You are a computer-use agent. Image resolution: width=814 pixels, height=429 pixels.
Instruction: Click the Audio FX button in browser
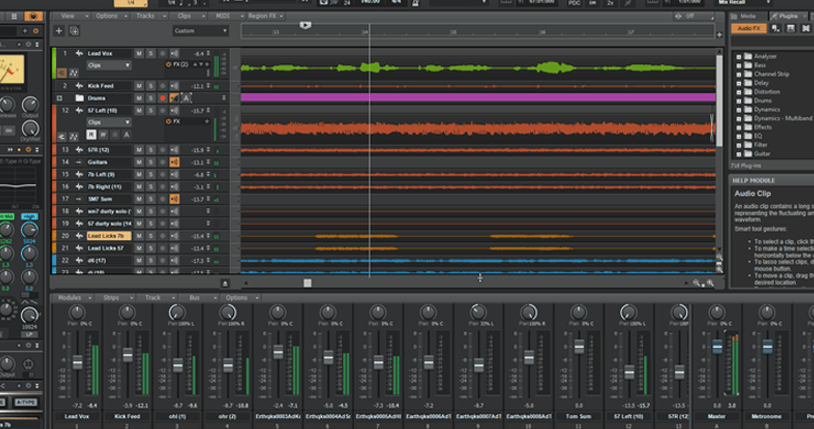coord(750,29)
